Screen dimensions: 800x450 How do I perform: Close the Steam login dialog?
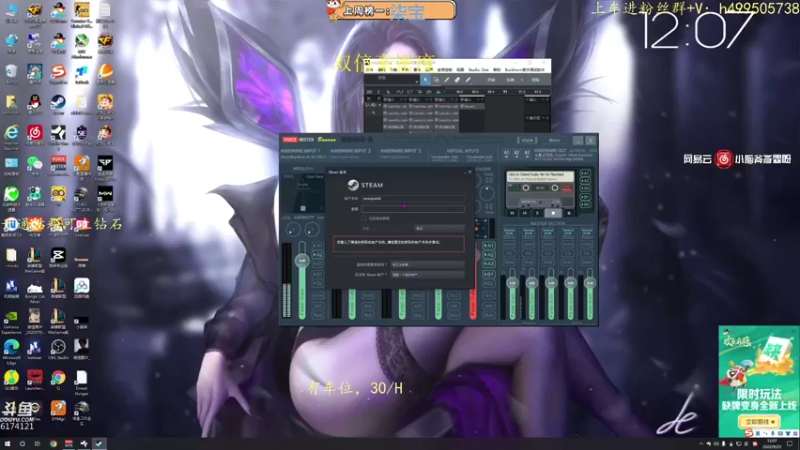470,172
